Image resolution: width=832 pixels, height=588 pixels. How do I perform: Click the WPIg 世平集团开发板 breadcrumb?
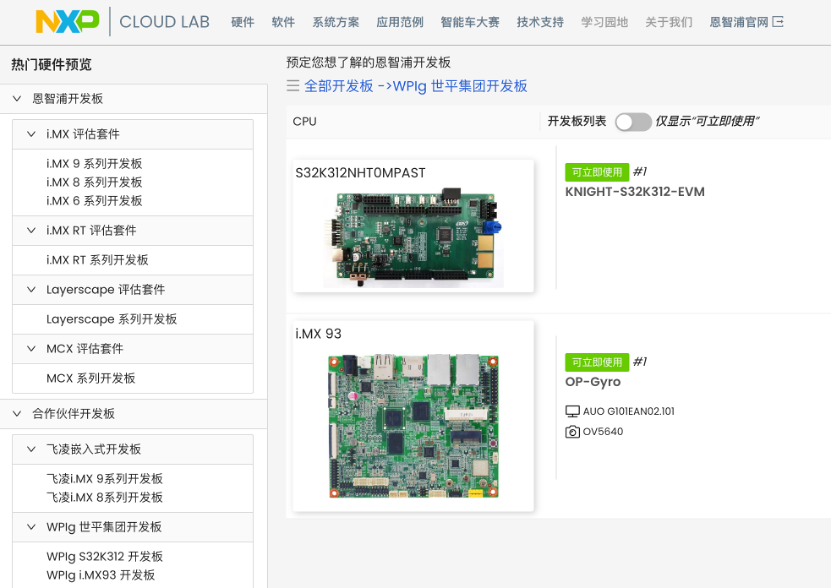click(x=460, y=86)
